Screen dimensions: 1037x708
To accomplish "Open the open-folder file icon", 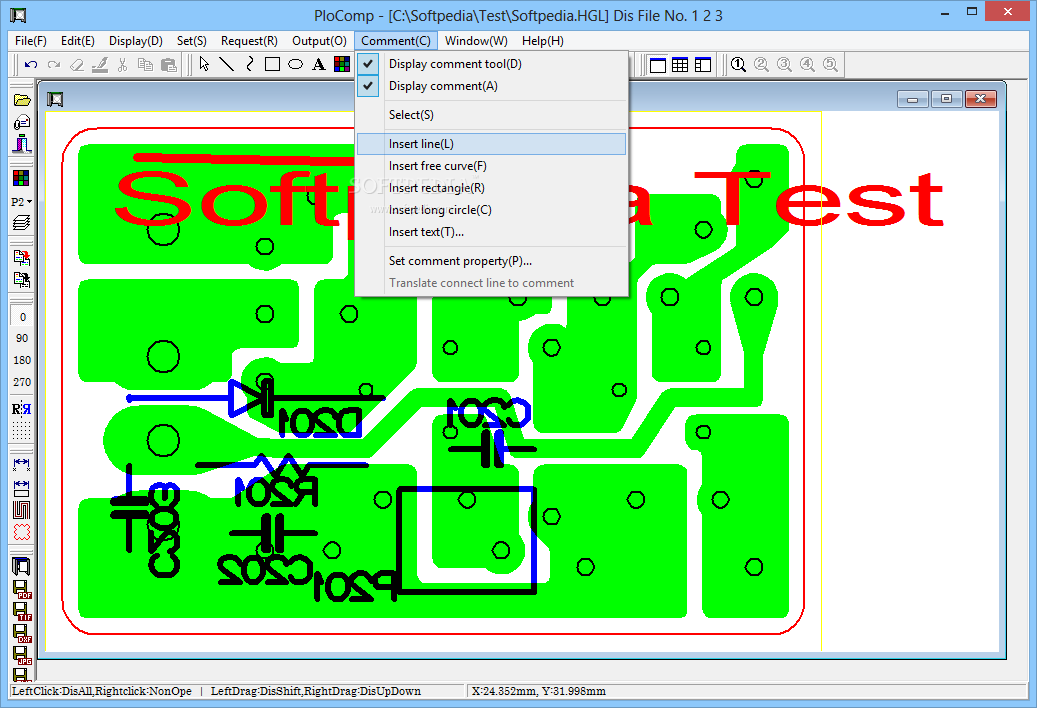I will coord(22,100).
